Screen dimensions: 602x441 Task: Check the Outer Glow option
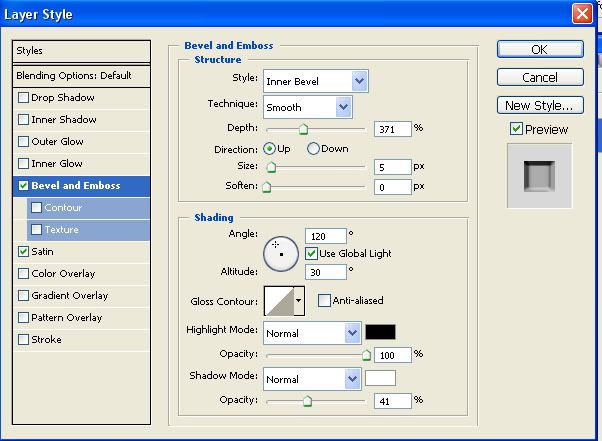point(23,141)
